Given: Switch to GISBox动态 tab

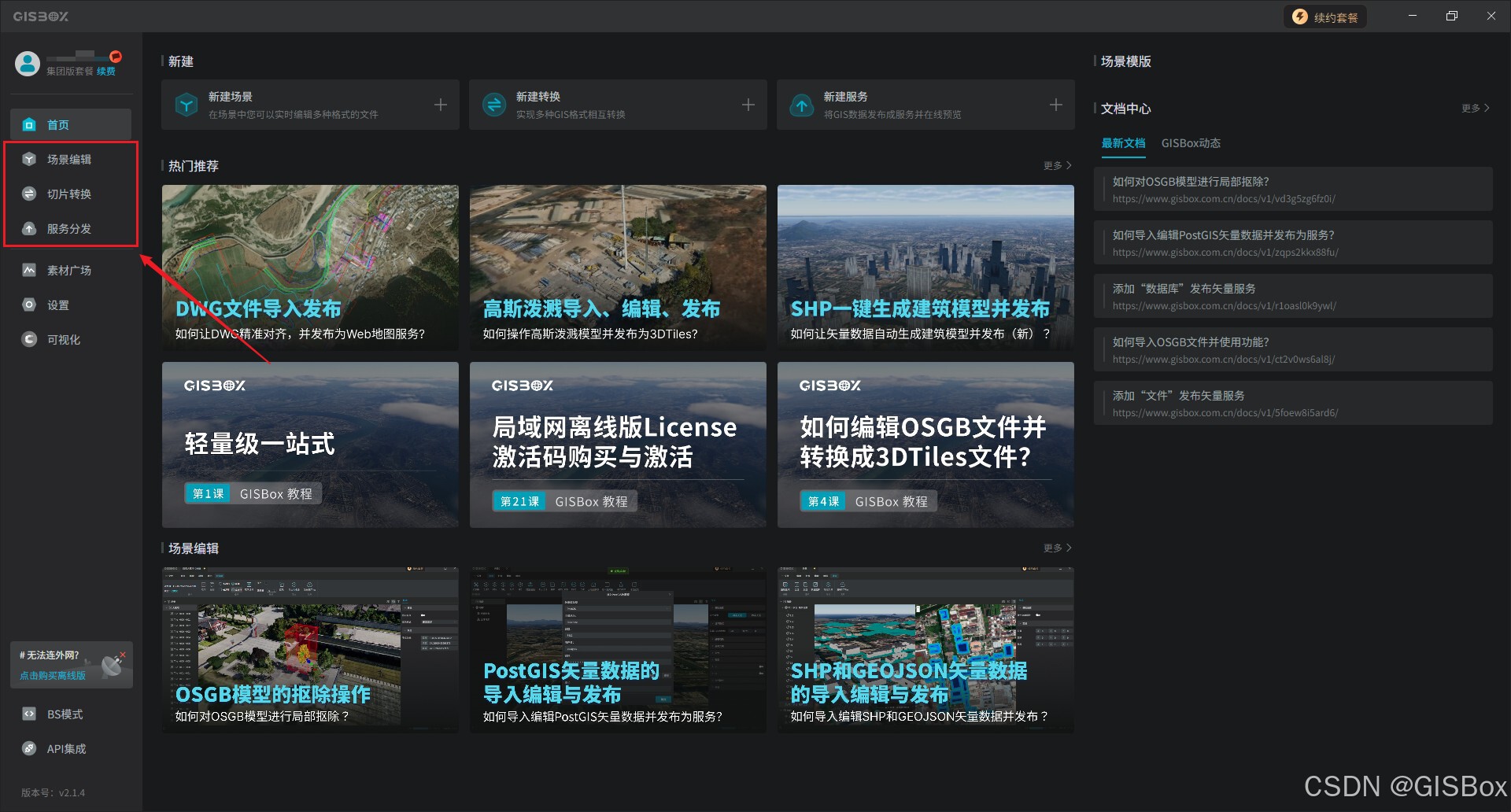Looking at the screenshot, I should click(x=1191, y=143).
